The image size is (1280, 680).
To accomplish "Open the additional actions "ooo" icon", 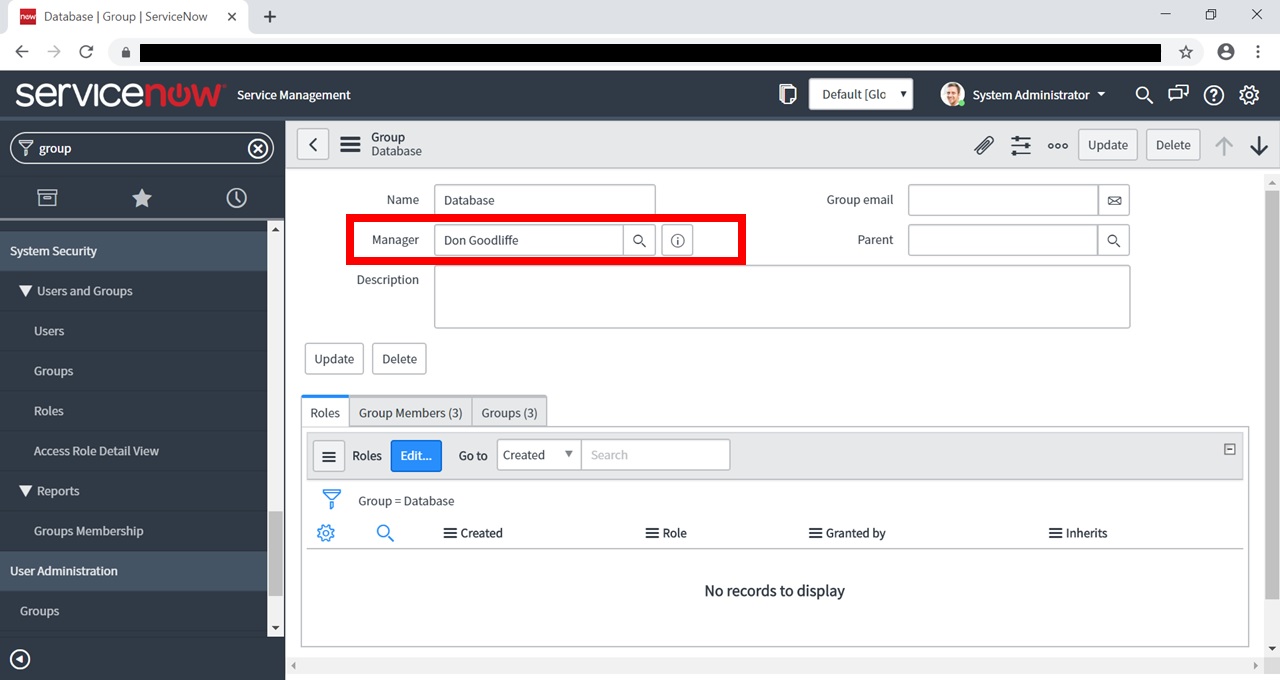I will [x=1057, y=145].
